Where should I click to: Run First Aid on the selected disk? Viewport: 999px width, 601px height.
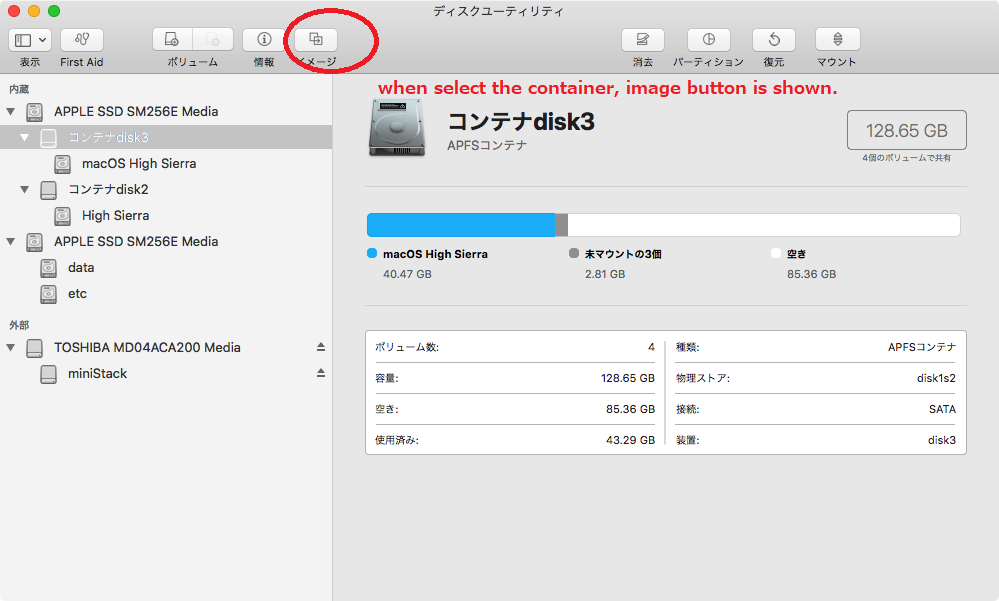[x=82, y=40]
